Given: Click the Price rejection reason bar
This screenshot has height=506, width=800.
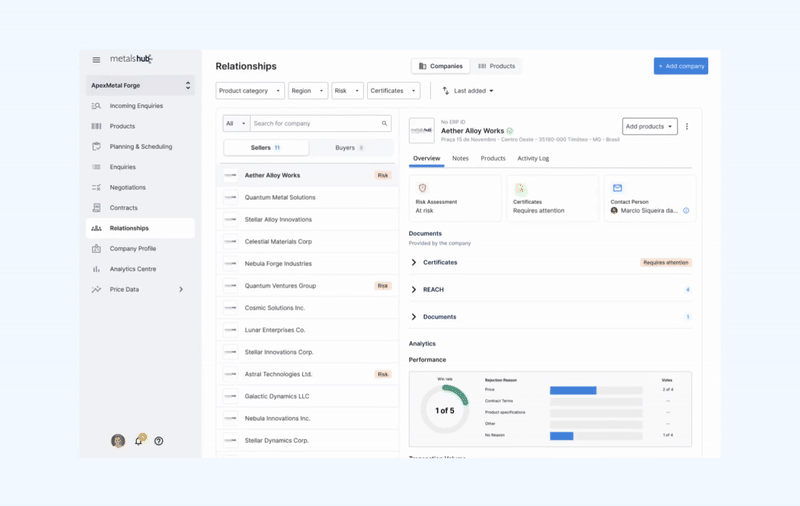Looking at the screenshot, I should tap(596, 390).
